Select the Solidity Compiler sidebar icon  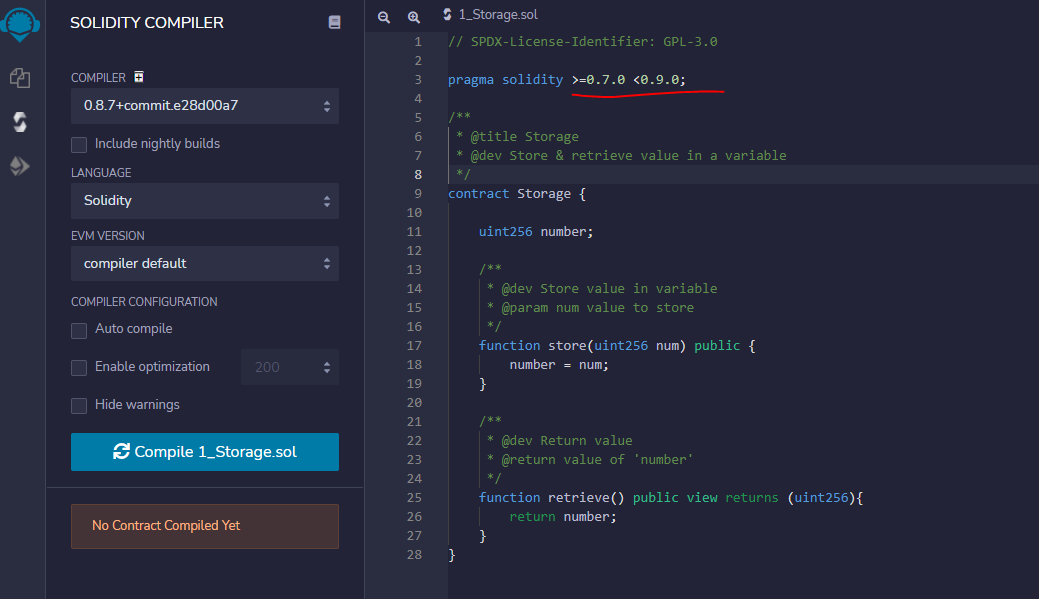20,122
